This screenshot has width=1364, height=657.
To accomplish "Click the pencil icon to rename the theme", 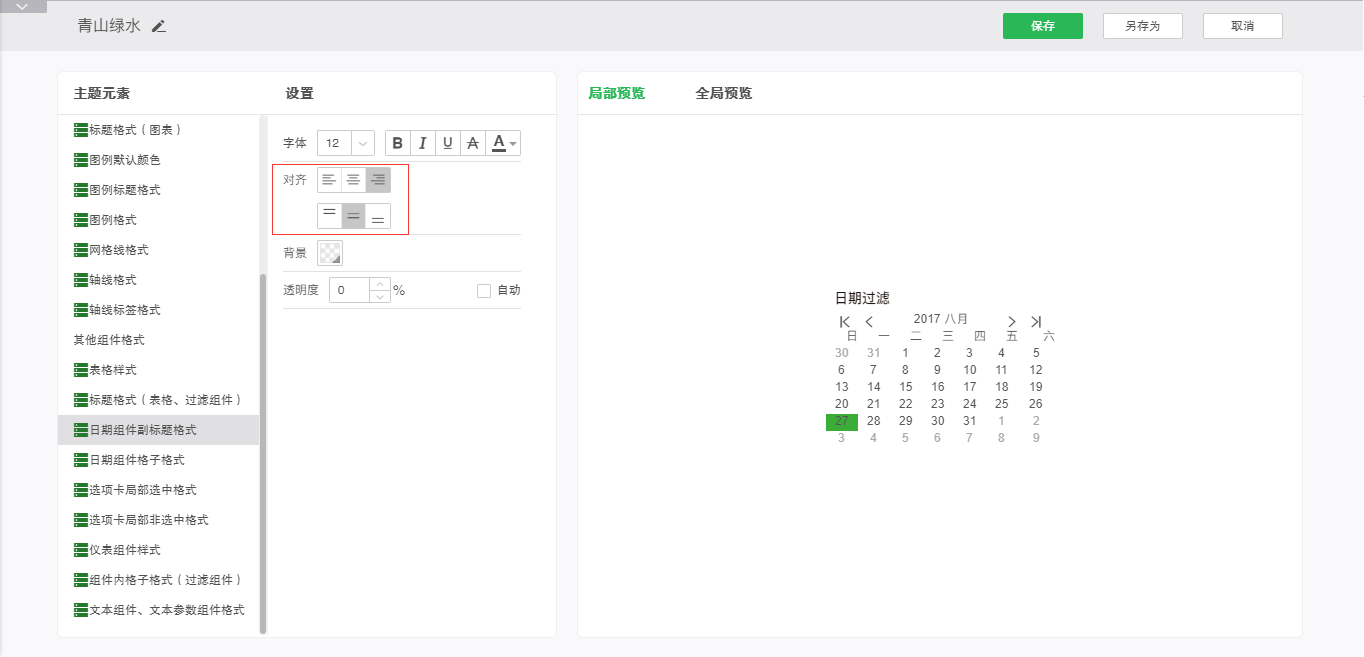I will [159, 26].
